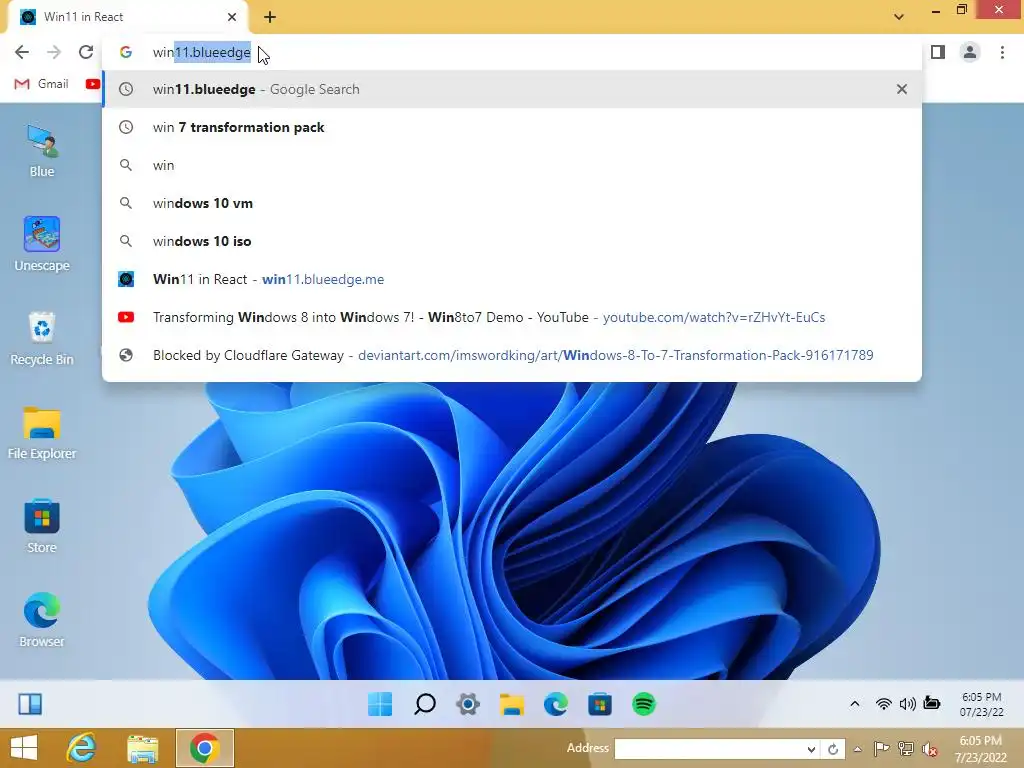This screenshot has width=1024, height=768.
Task: Open Settings gear in Win11 taskbar
Action: tap(468, 704)
